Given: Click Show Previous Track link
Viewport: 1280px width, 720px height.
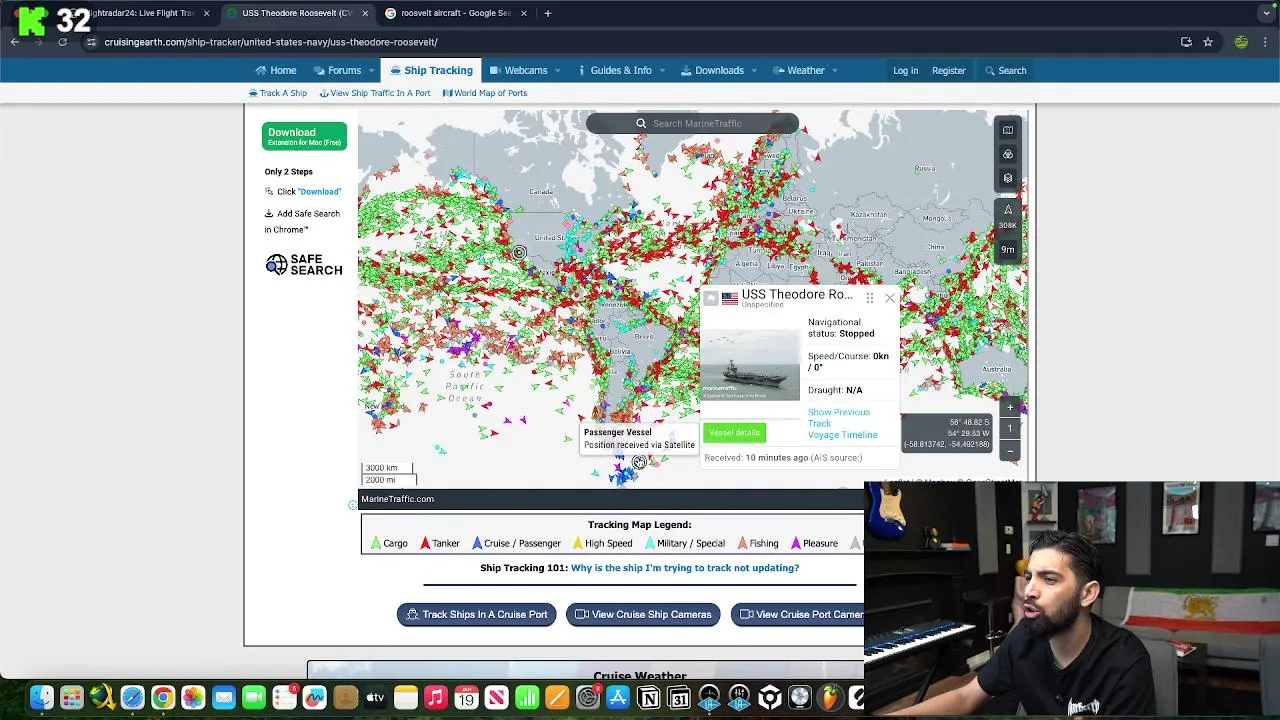Looking at the screenshot, I should click(x=839, y=417).
